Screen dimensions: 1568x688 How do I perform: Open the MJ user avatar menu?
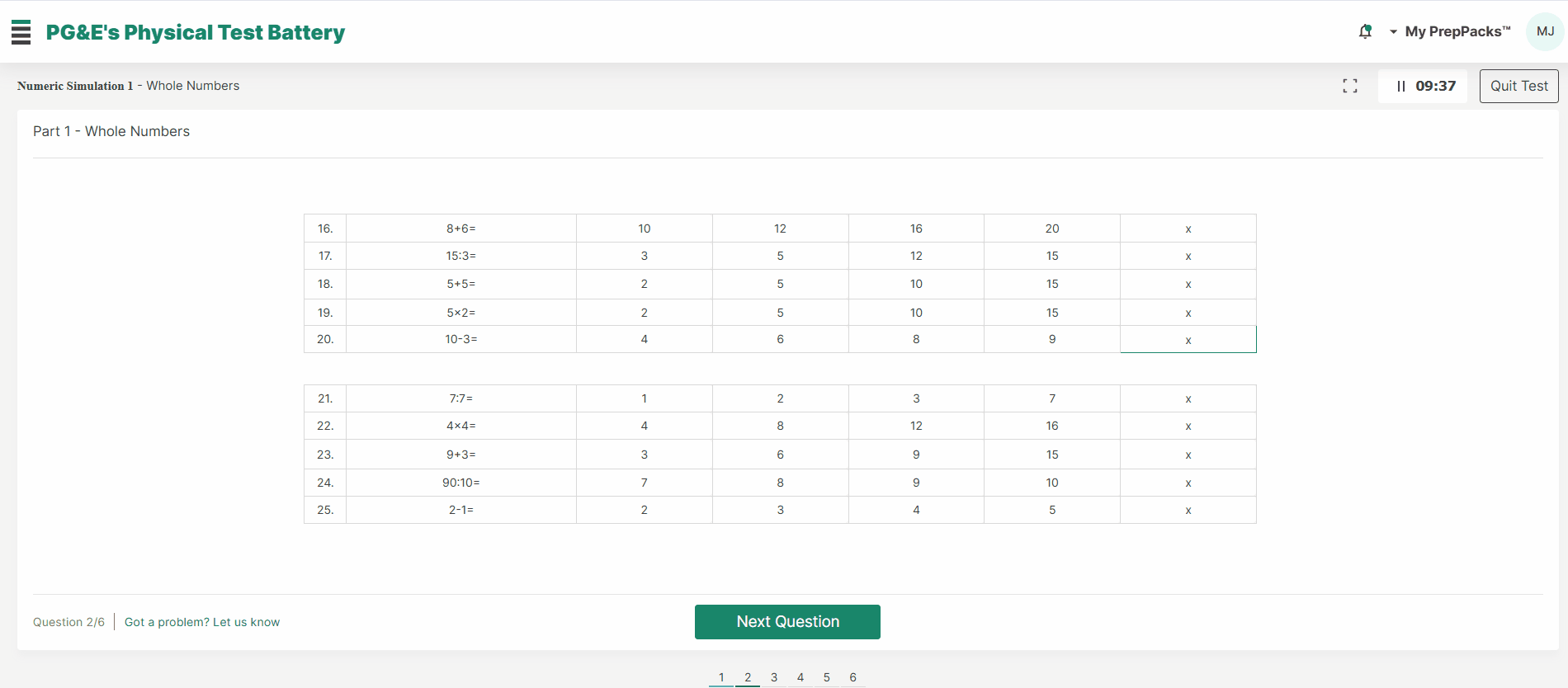[x=1545, y=31]
